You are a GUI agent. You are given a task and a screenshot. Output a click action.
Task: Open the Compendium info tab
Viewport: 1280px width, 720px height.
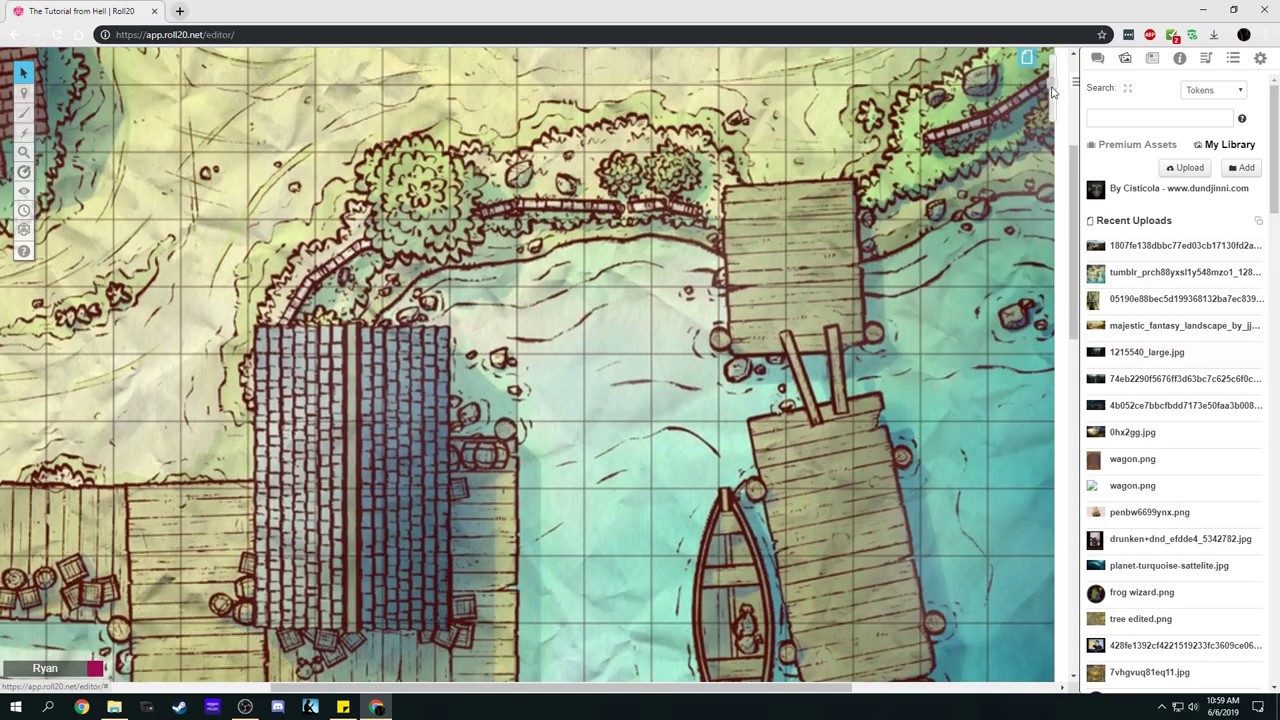tap(1179, 59)
